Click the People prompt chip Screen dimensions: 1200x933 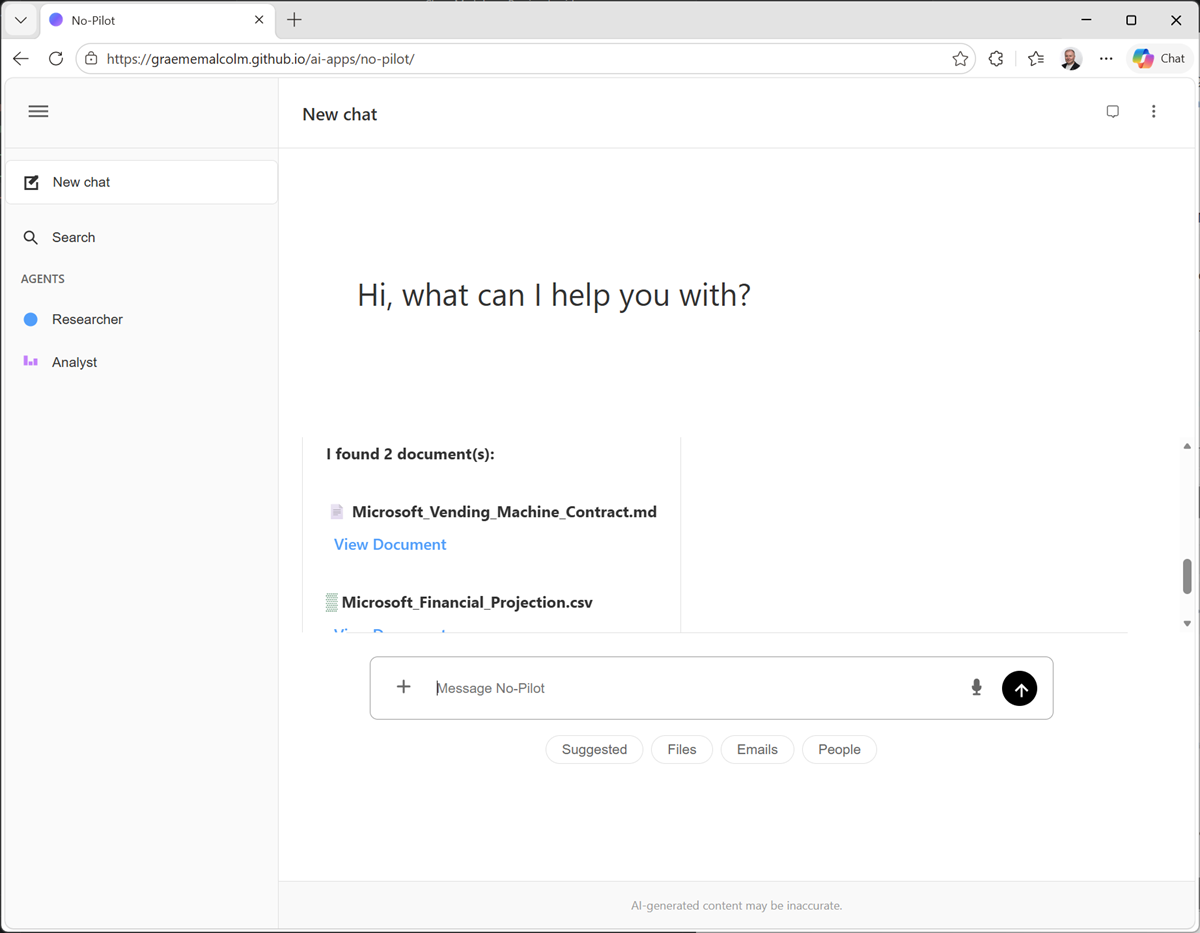coord(839,749)
